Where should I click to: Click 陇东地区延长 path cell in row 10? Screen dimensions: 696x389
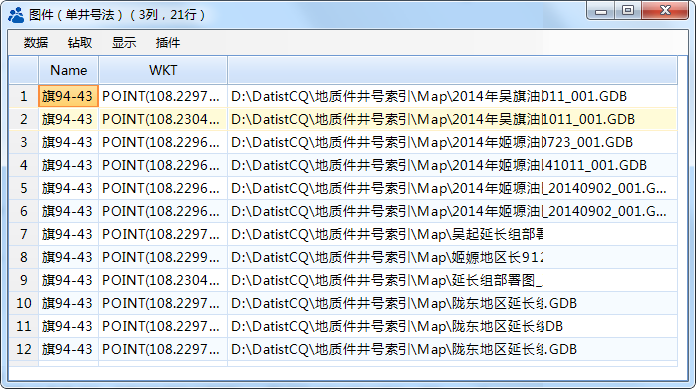tap(452, 304)
